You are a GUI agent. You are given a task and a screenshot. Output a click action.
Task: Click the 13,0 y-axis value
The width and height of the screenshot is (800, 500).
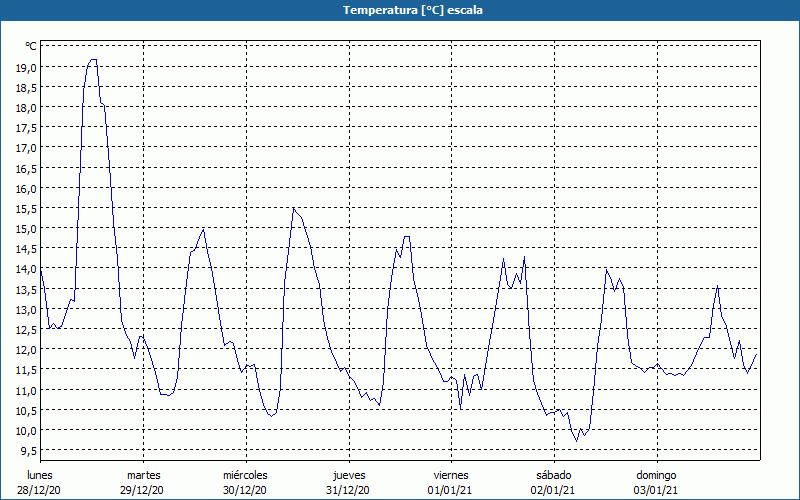pyautogui.click(x=27, y=310)
